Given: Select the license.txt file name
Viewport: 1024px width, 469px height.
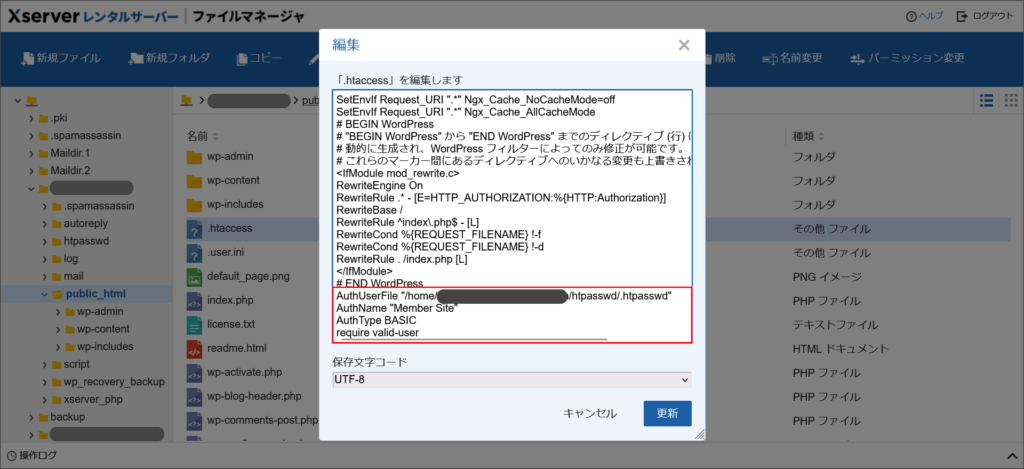Looking at the screenshot, I should pyautogui.click(x=231, y=324).
